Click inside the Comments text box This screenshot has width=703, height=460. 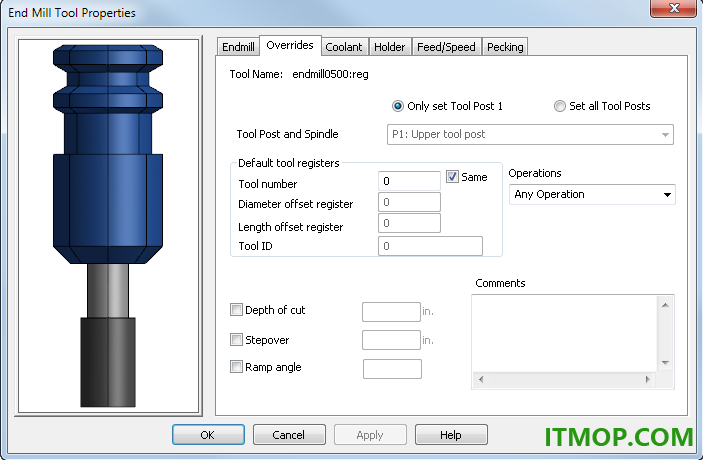click(x=564, y=334)
